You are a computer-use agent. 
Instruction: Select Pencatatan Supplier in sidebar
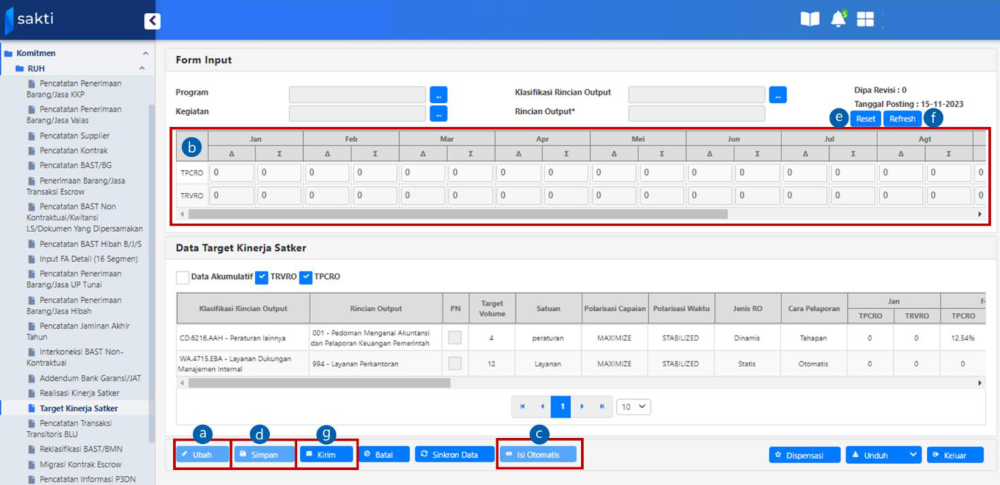(x=75, y=135)
